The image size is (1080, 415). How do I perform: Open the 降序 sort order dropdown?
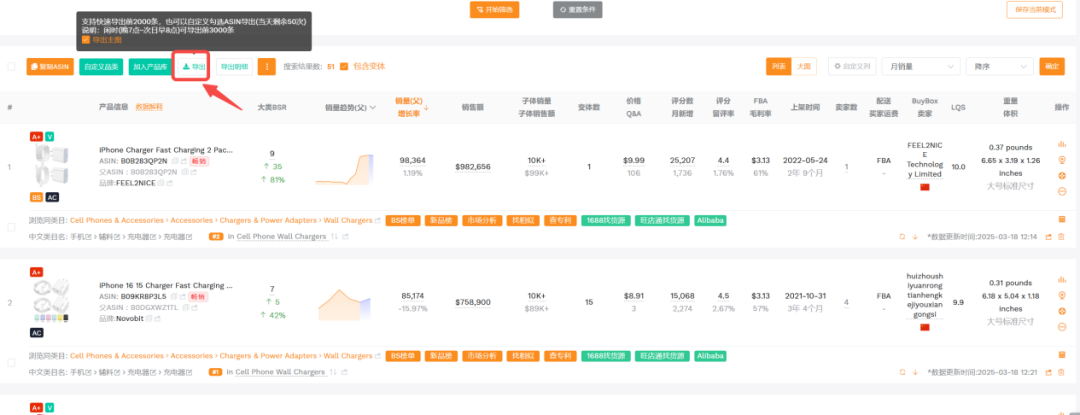[1000, 67]
